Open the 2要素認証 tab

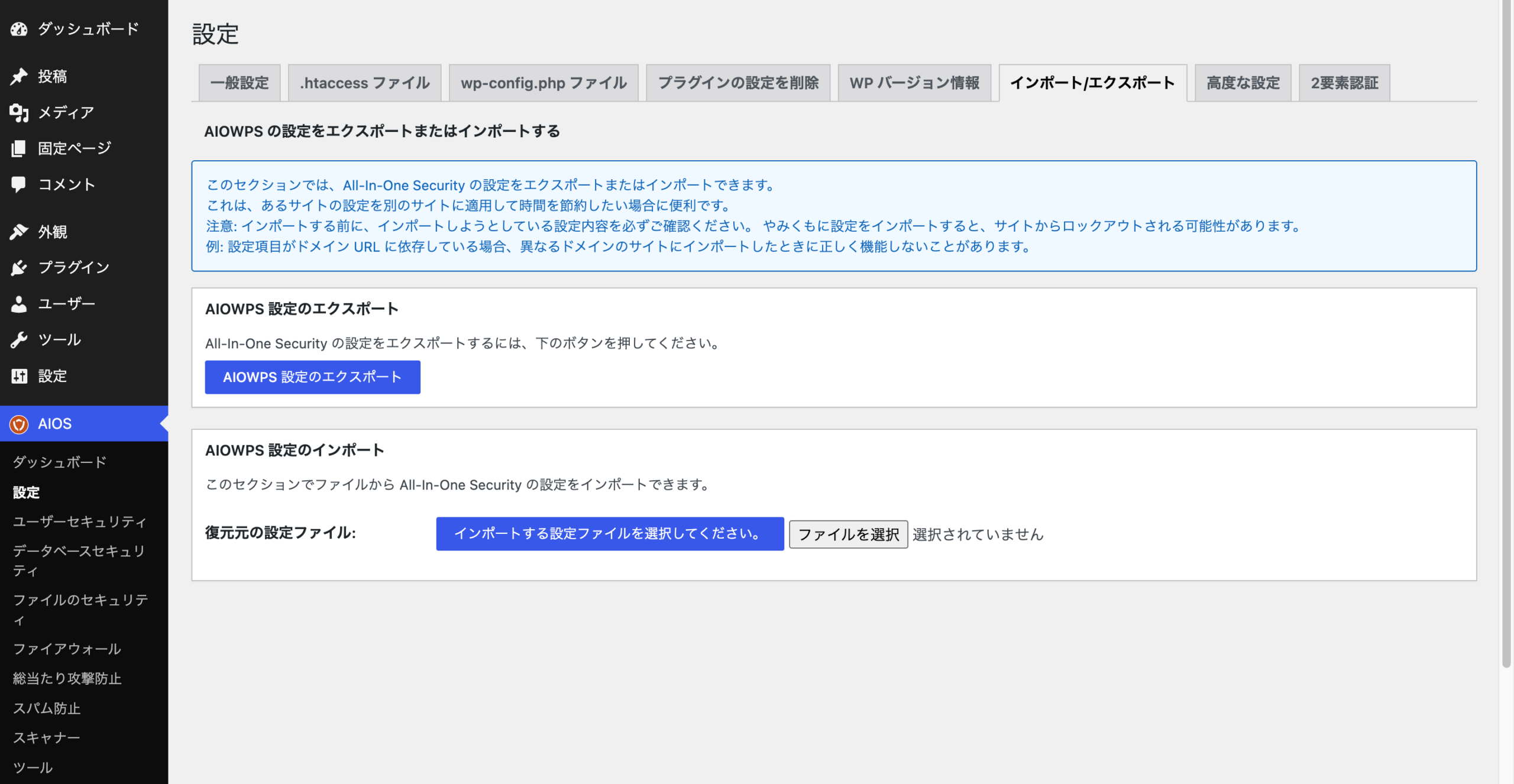(x=1344, y=83)
